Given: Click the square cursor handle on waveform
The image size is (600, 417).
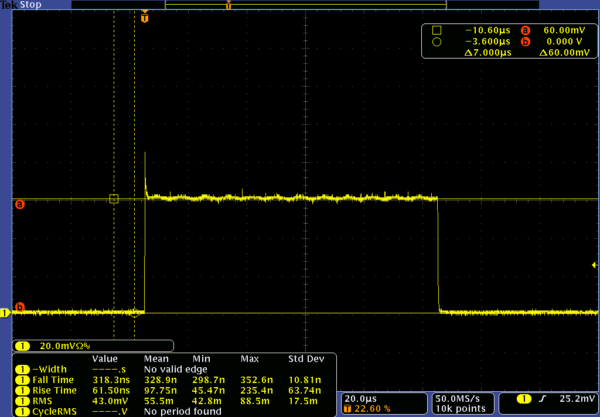Looking at the screenshot, I should (x=114, y=199).
